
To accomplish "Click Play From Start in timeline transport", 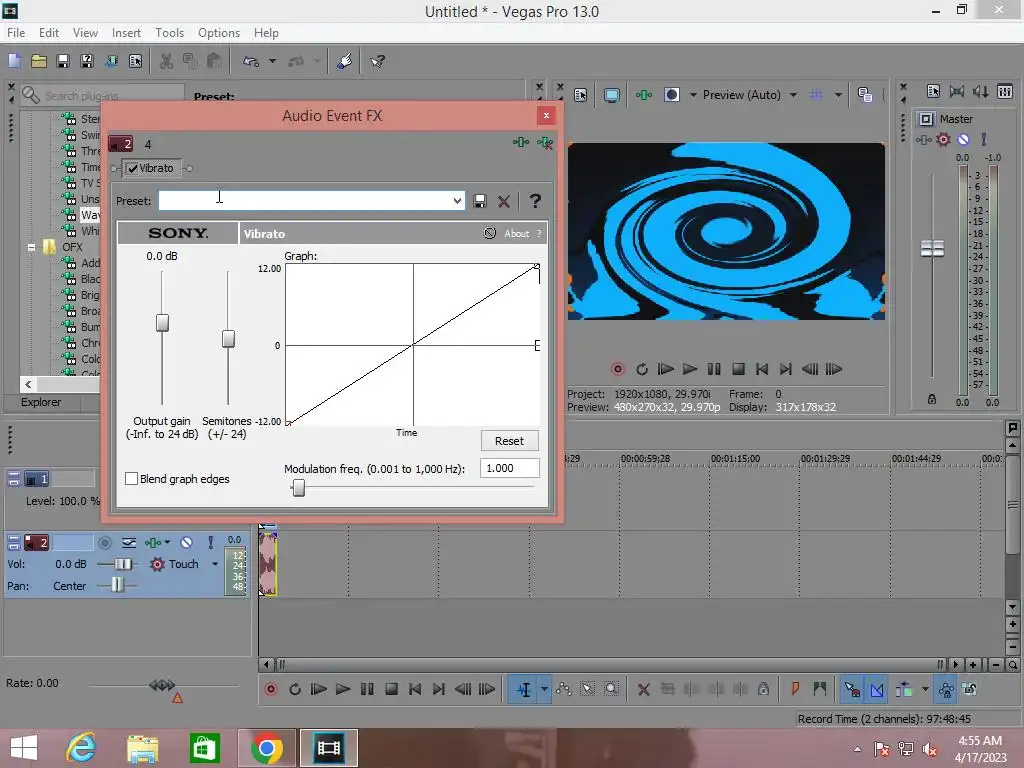I will click(319, 690).
